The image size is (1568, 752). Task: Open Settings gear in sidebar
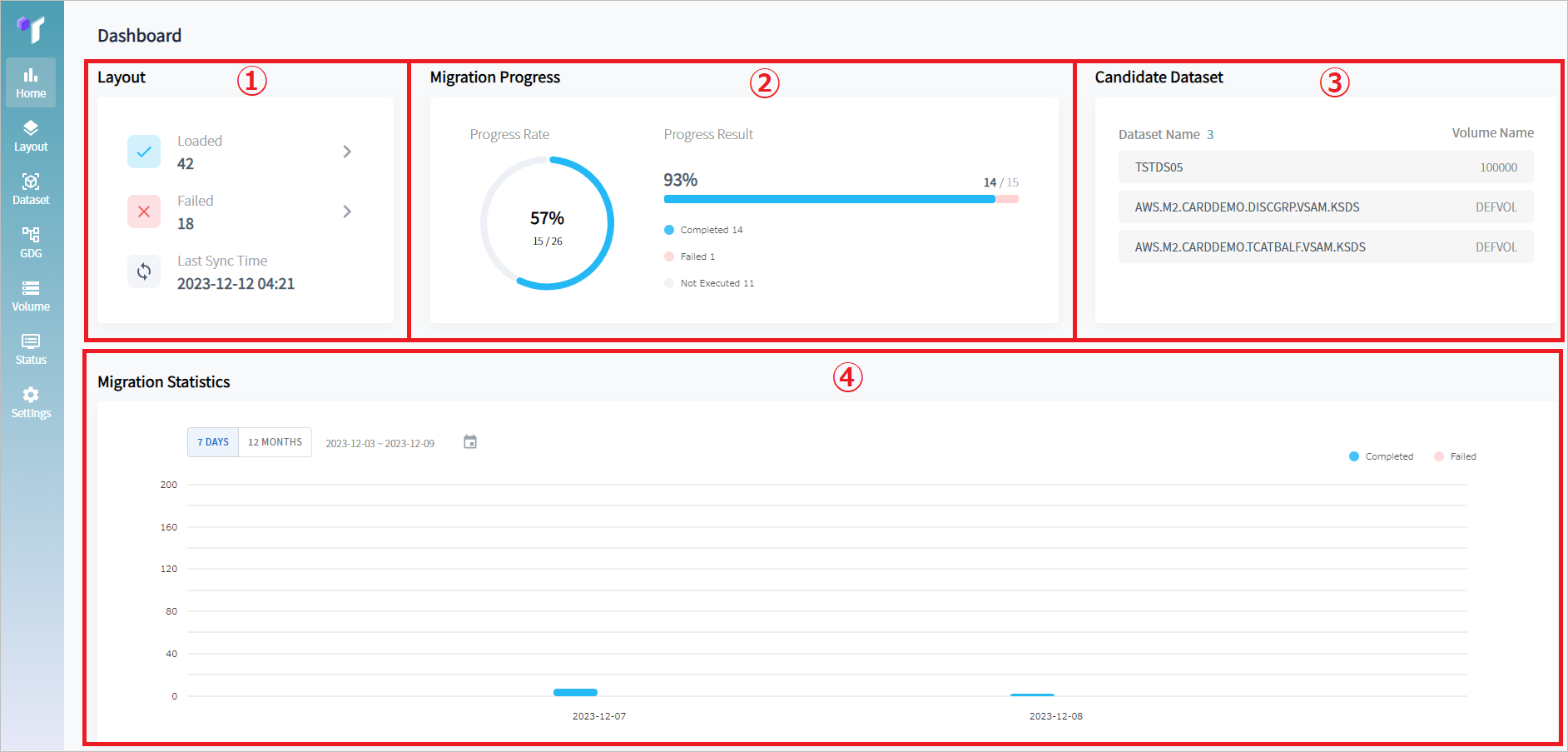point(31,402)
